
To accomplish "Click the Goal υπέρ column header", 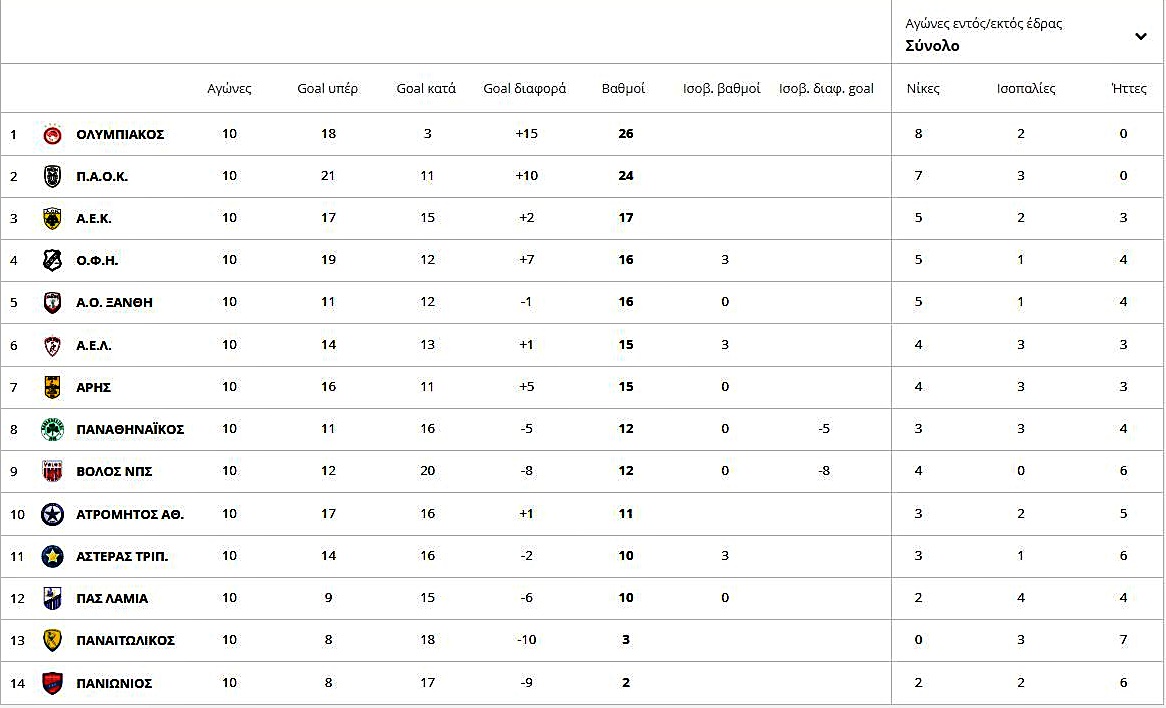I will coord(327,88).
